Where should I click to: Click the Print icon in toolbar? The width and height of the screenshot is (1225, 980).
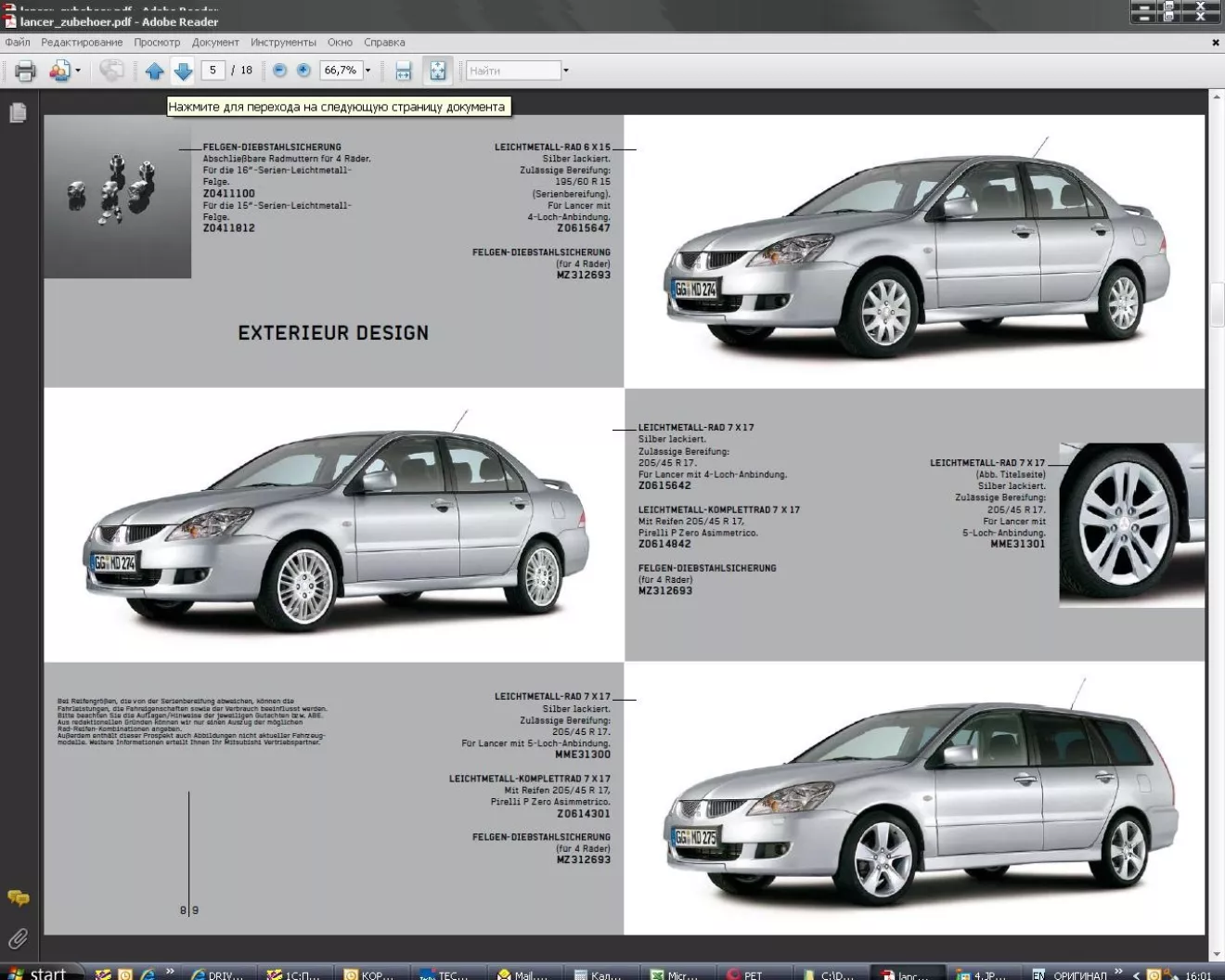25,71
